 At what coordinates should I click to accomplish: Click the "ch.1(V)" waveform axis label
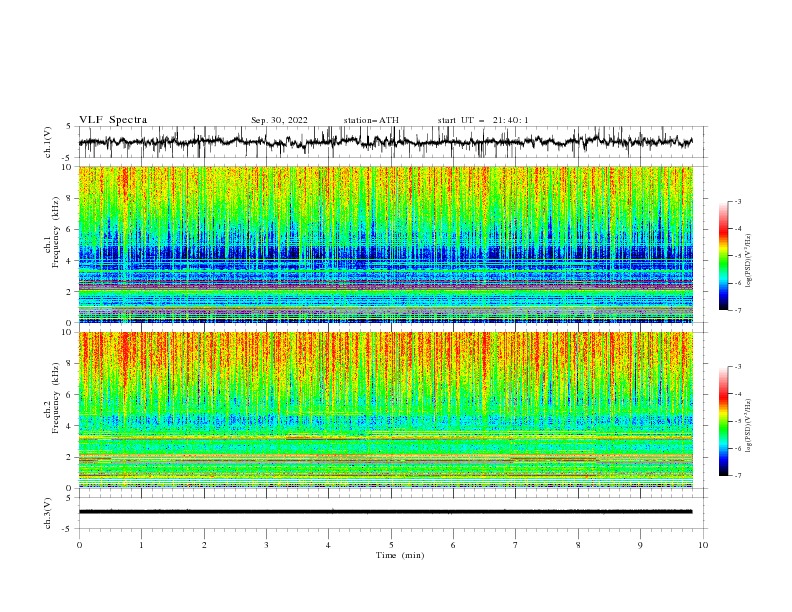(x=48, y=142)
